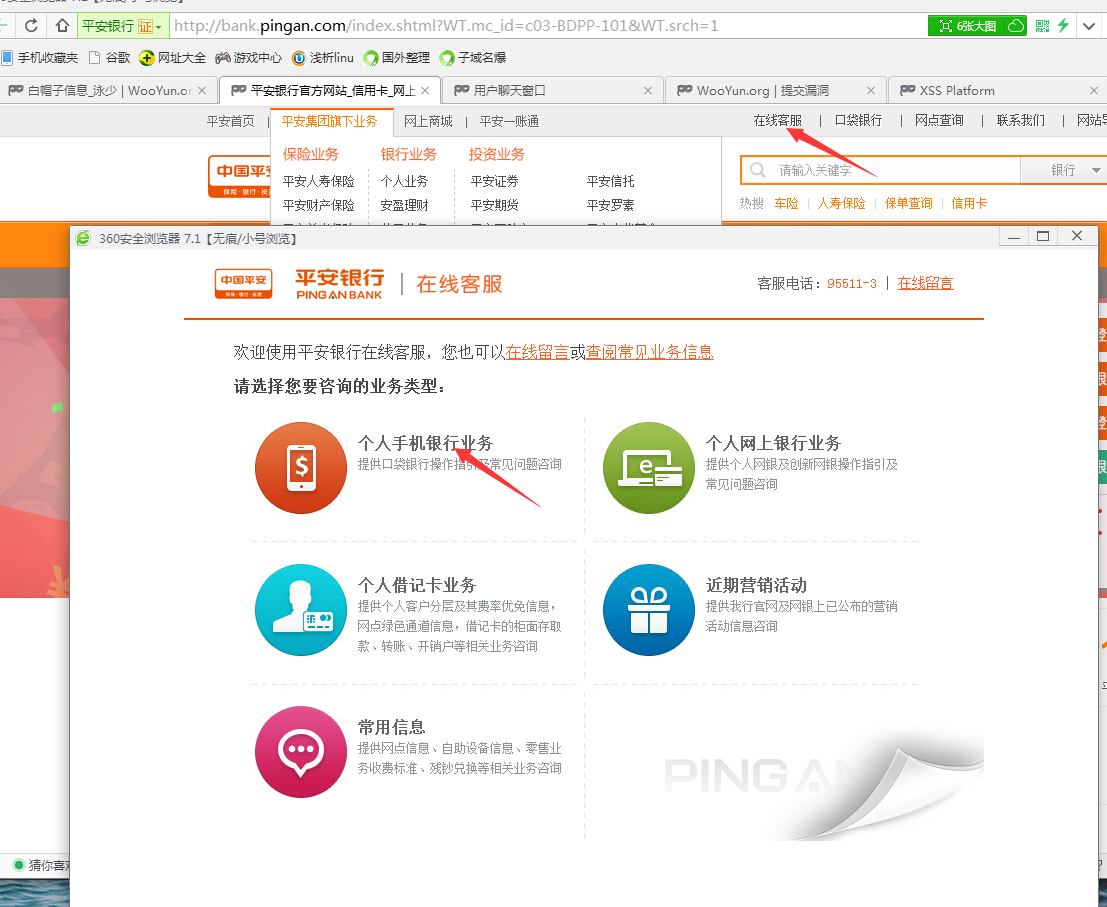Select 个人手机银行业务 heading
Viewport: 1107px width, 907px height.
425,443
